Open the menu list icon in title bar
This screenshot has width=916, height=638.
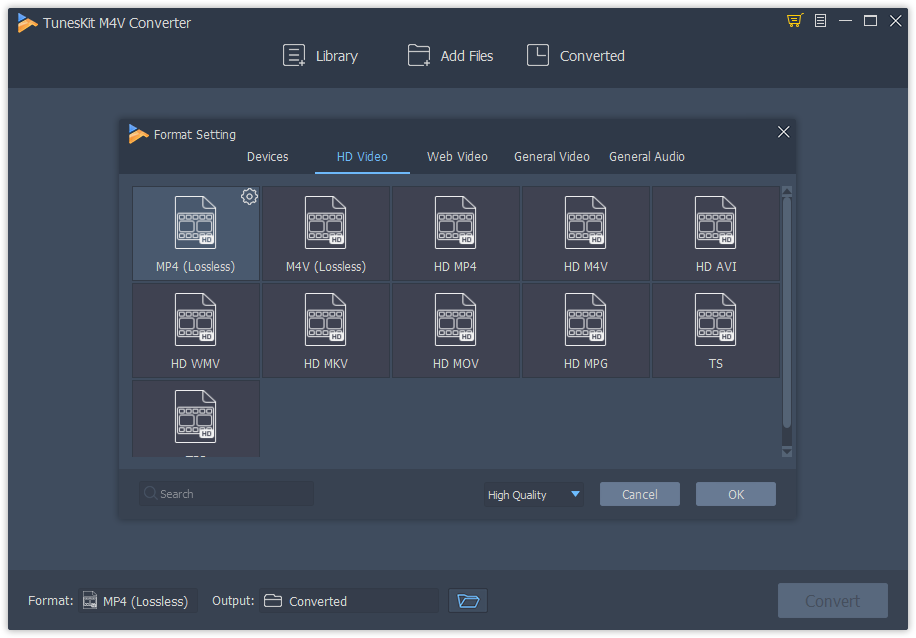[x=820, y=21]
